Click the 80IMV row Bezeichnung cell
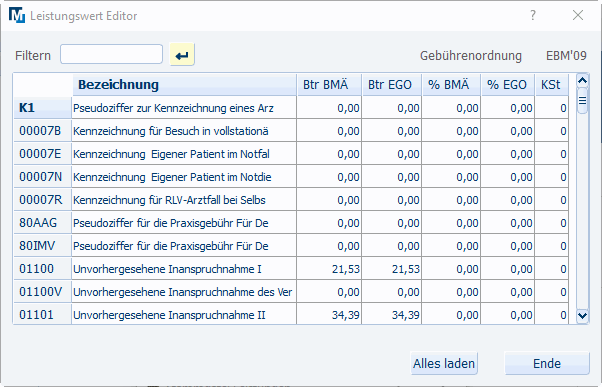The image size is (602, 387). click(x=184, y=246)
